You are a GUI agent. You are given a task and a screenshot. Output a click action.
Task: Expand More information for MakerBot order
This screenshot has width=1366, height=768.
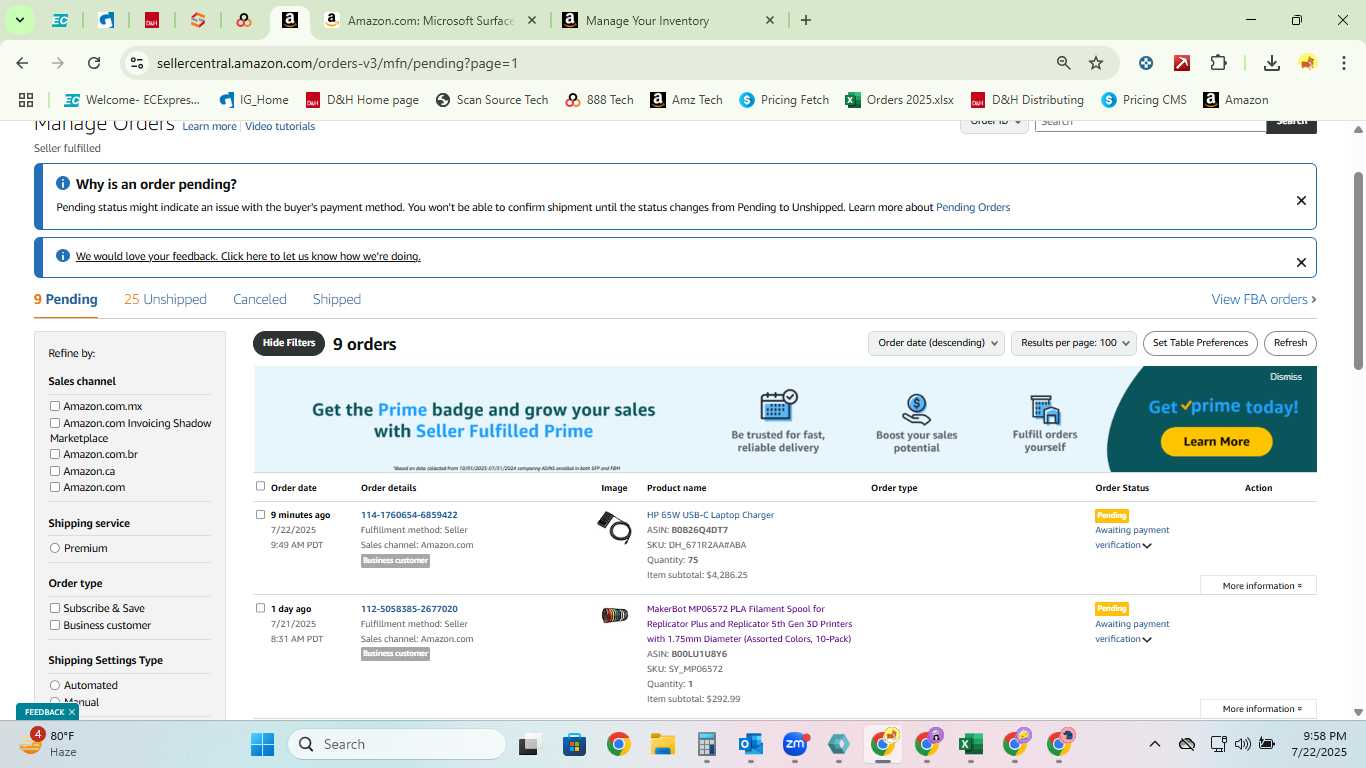1258,708
